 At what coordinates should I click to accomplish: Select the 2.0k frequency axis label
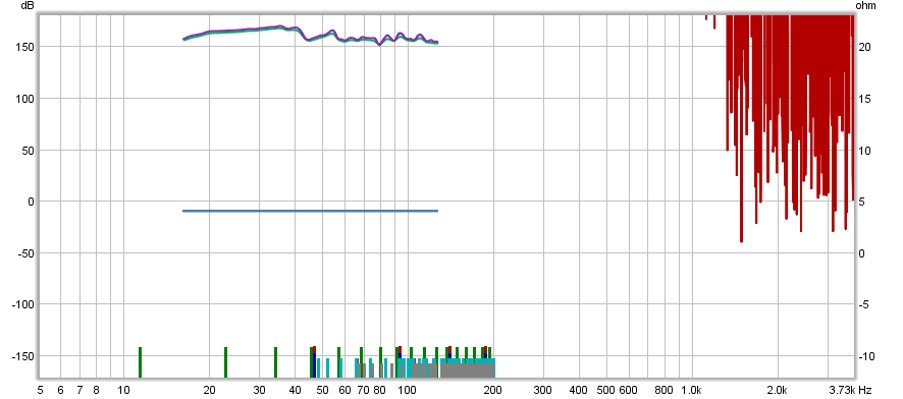(x=777, y=390)
